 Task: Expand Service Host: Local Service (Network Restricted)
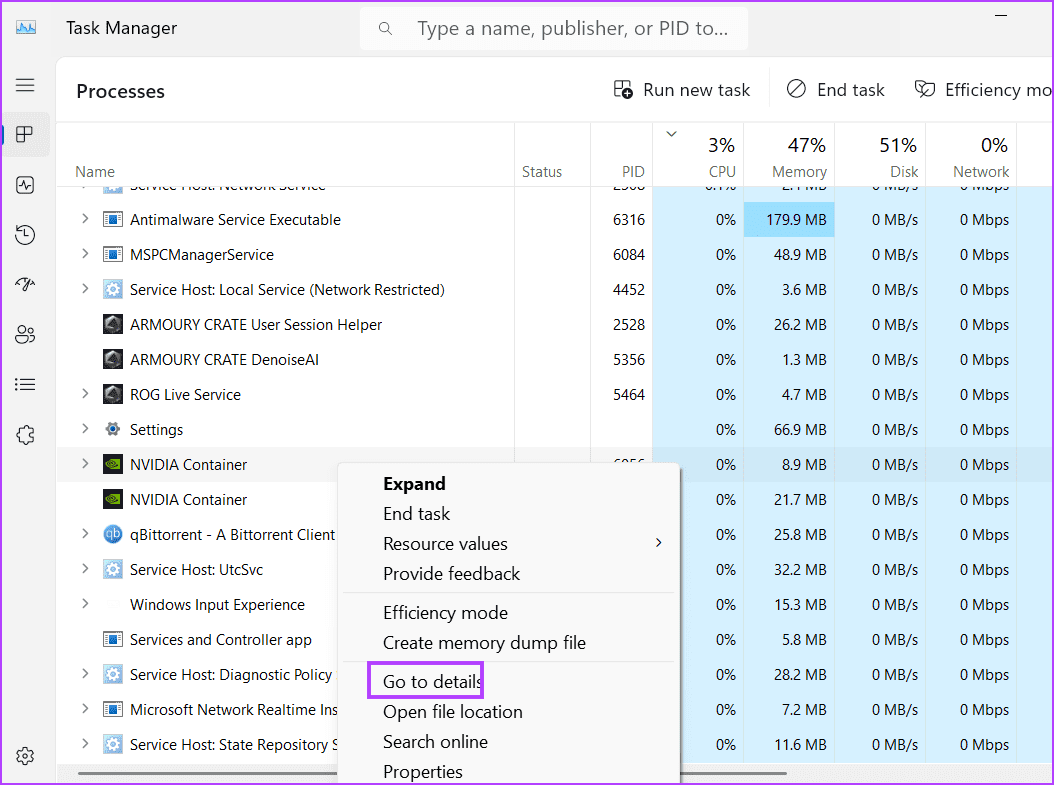point(85,289)
